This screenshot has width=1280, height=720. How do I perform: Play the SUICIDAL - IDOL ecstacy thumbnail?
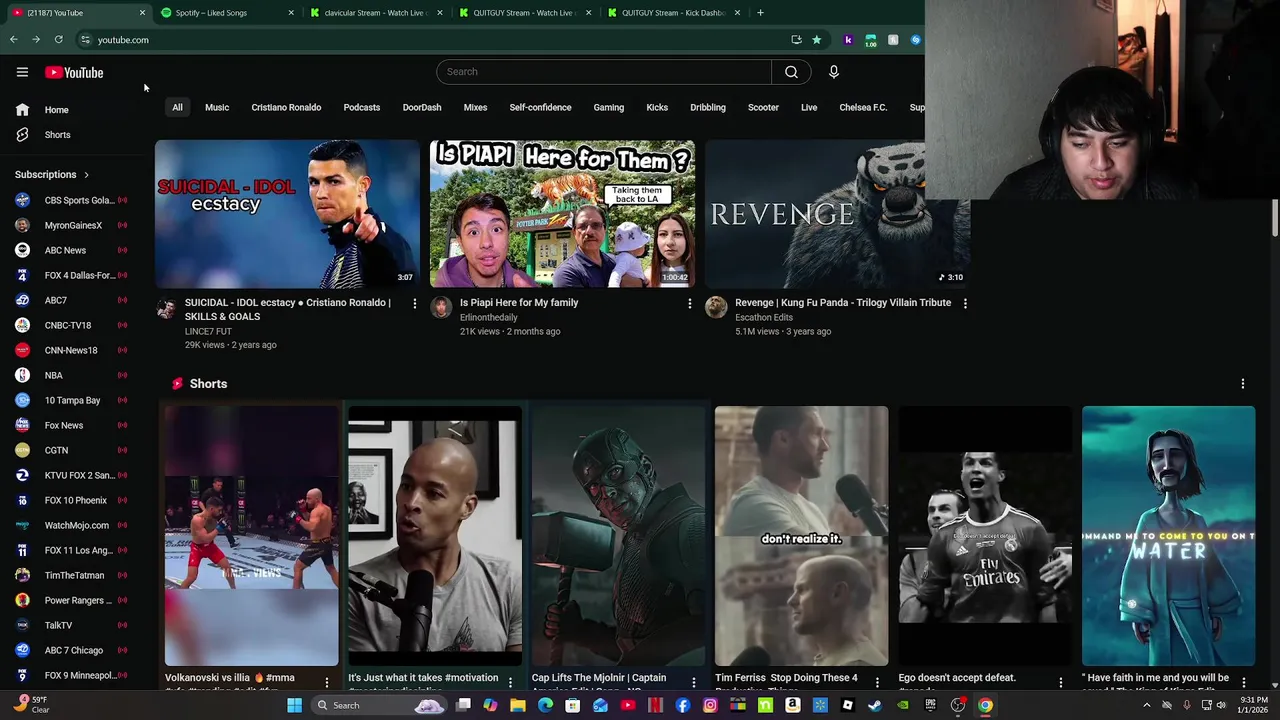tap(287, 214)
